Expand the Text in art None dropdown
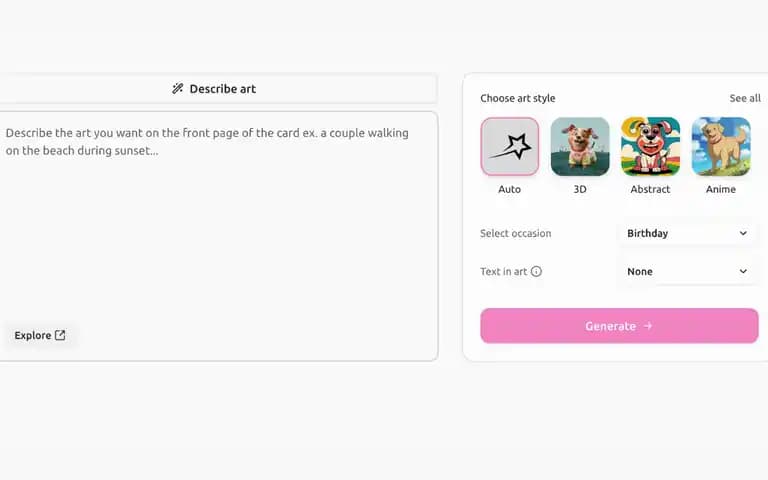The height and width of the screenshot is (480, 768). (x=687, y=271)
